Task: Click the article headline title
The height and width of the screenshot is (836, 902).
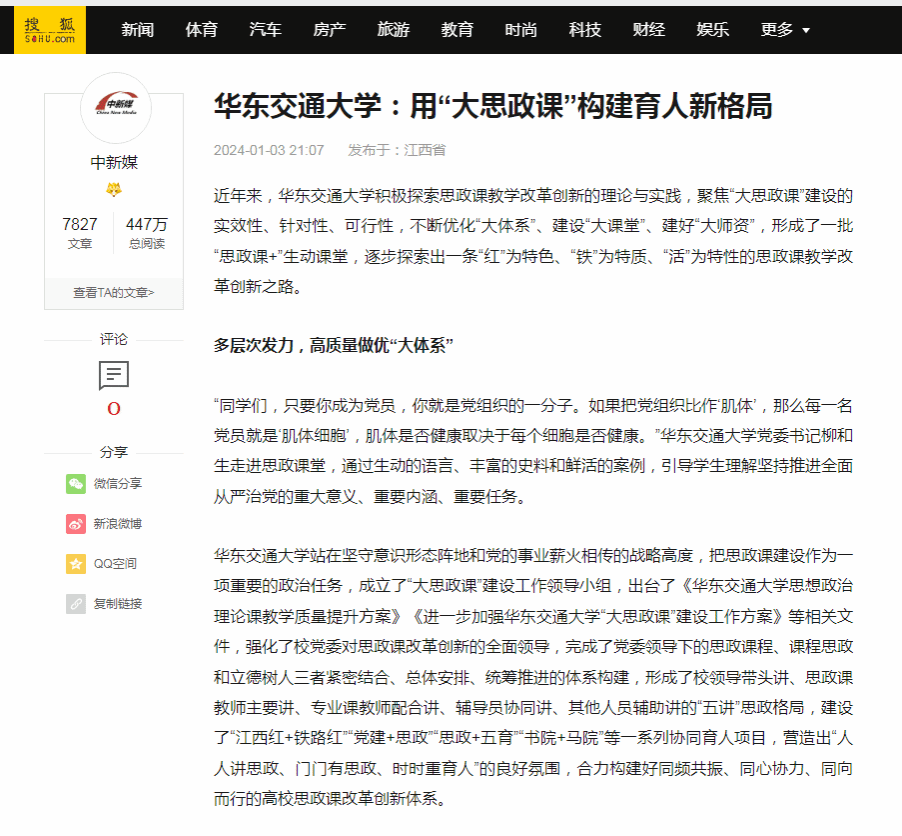Action: (492, 108)
